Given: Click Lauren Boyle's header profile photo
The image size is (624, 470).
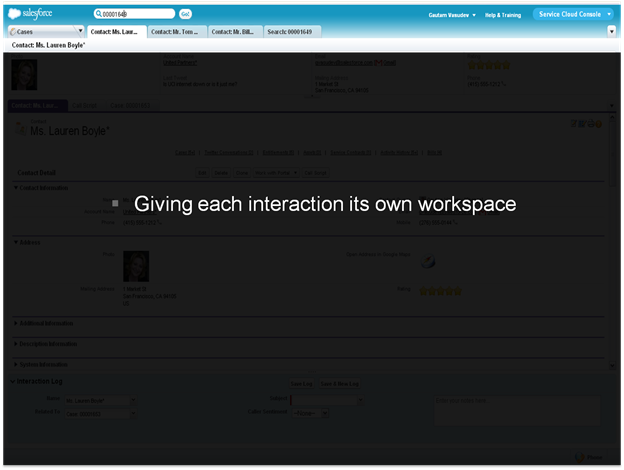Looking at the screenshot, I should point(24,74).
